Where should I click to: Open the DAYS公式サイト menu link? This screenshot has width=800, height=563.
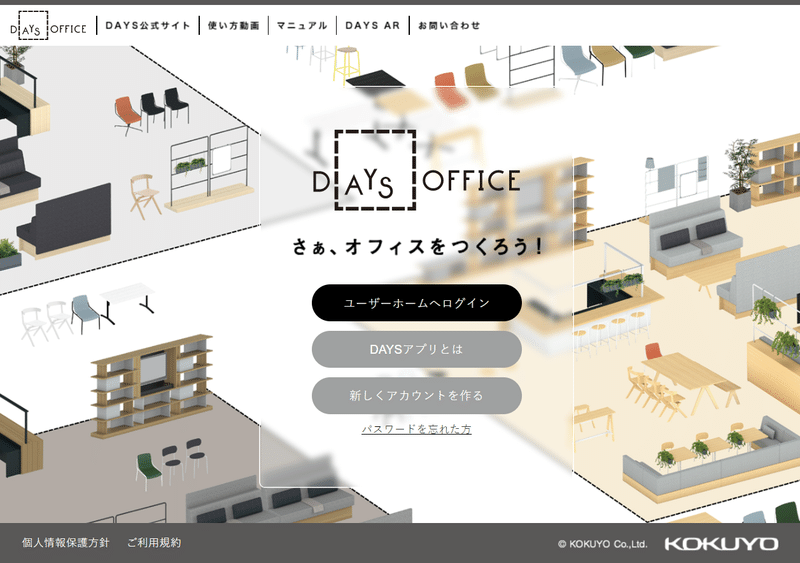pos(148,26)
